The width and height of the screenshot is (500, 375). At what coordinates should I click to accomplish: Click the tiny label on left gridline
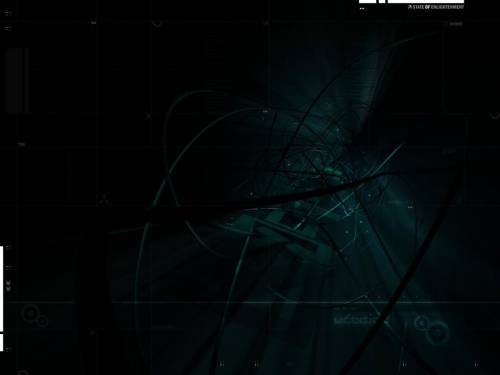click(22, 145)
